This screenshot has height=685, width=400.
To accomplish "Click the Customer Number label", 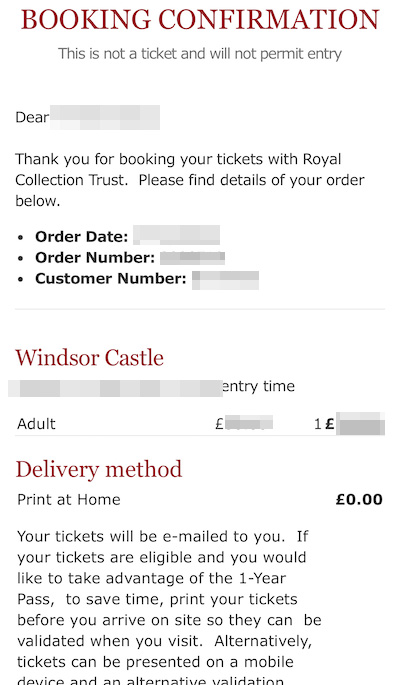I will point(111,278).
